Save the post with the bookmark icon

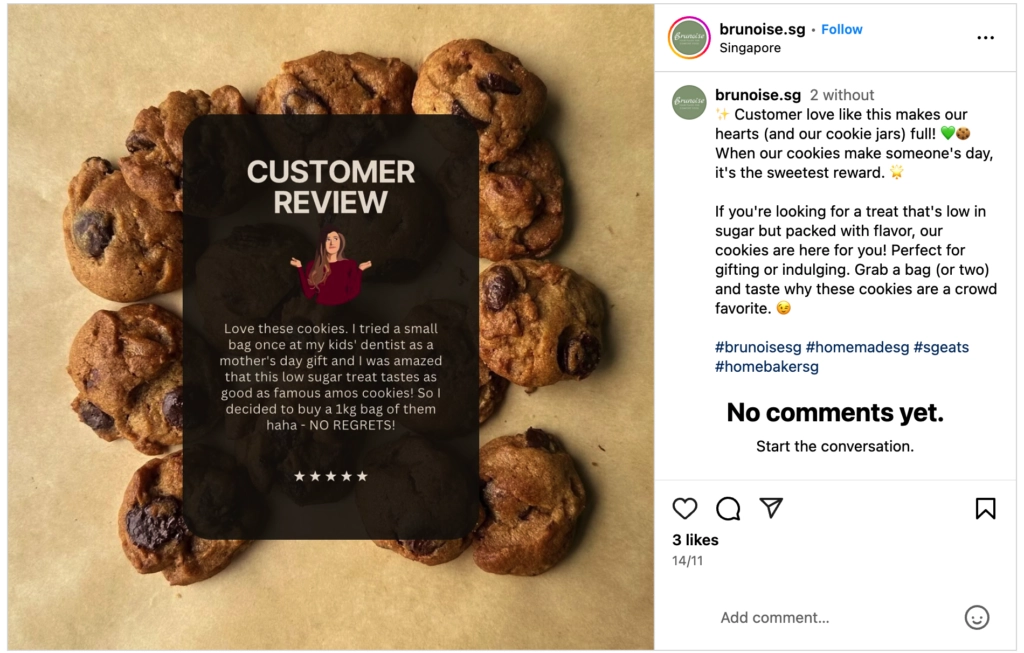(985, 508)
